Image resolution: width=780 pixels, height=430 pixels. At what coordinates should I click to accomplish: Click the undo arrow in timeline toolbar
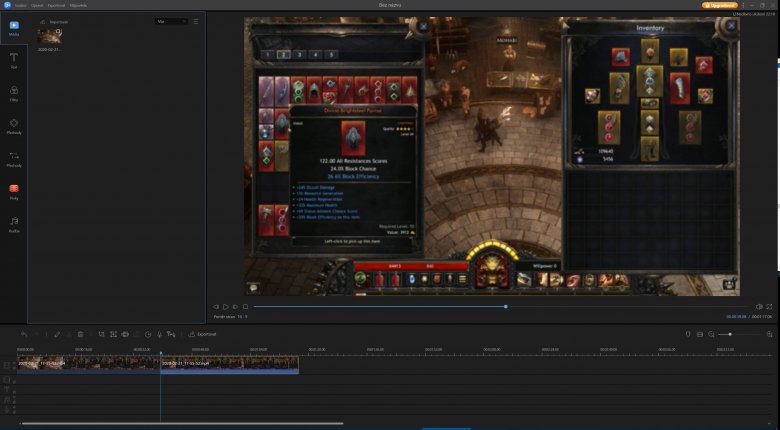click(x=23, y=334)
